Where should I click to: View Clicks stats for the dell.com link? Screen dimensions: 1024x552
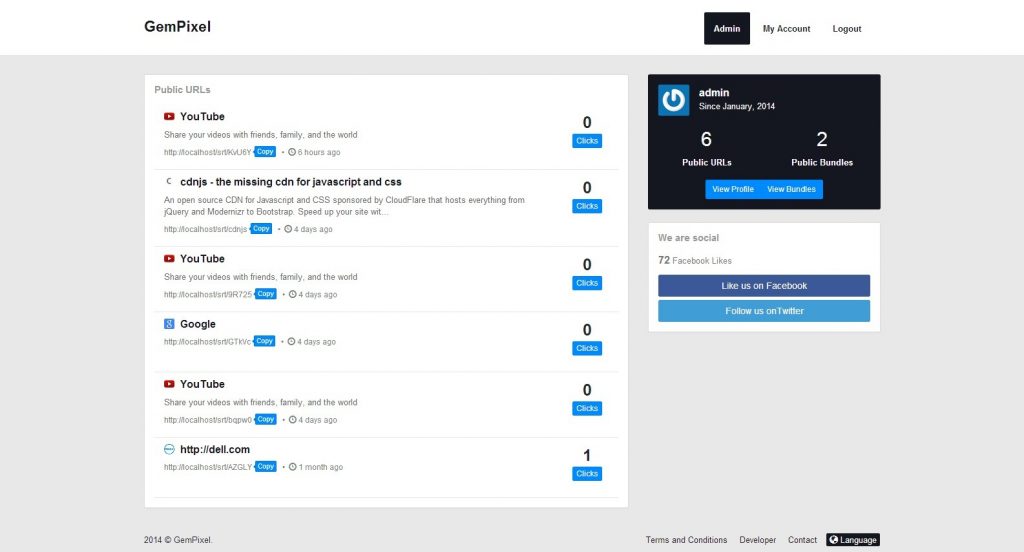pyautogui.click(x=586, y=474)
